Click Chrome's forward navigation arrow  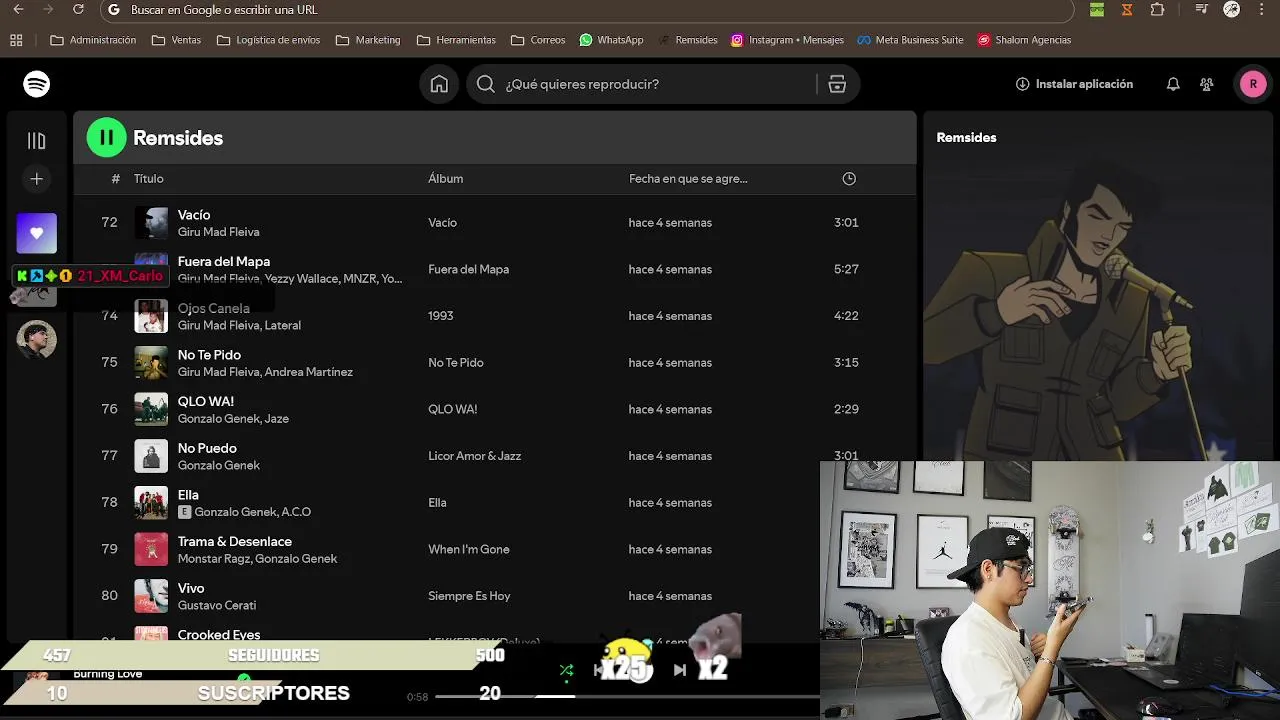[x=47, y=10]
